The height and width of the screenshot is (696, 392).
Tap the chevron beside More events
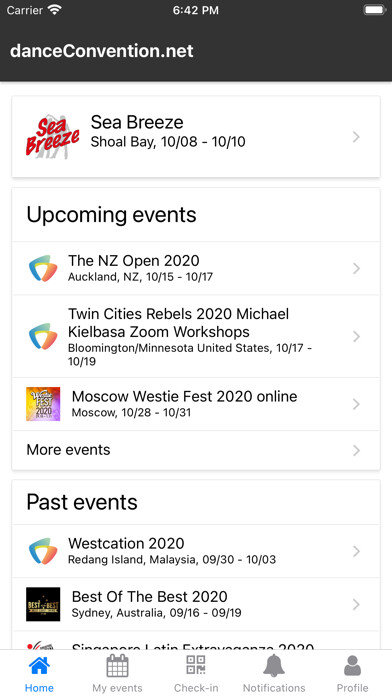coord(356,451)
